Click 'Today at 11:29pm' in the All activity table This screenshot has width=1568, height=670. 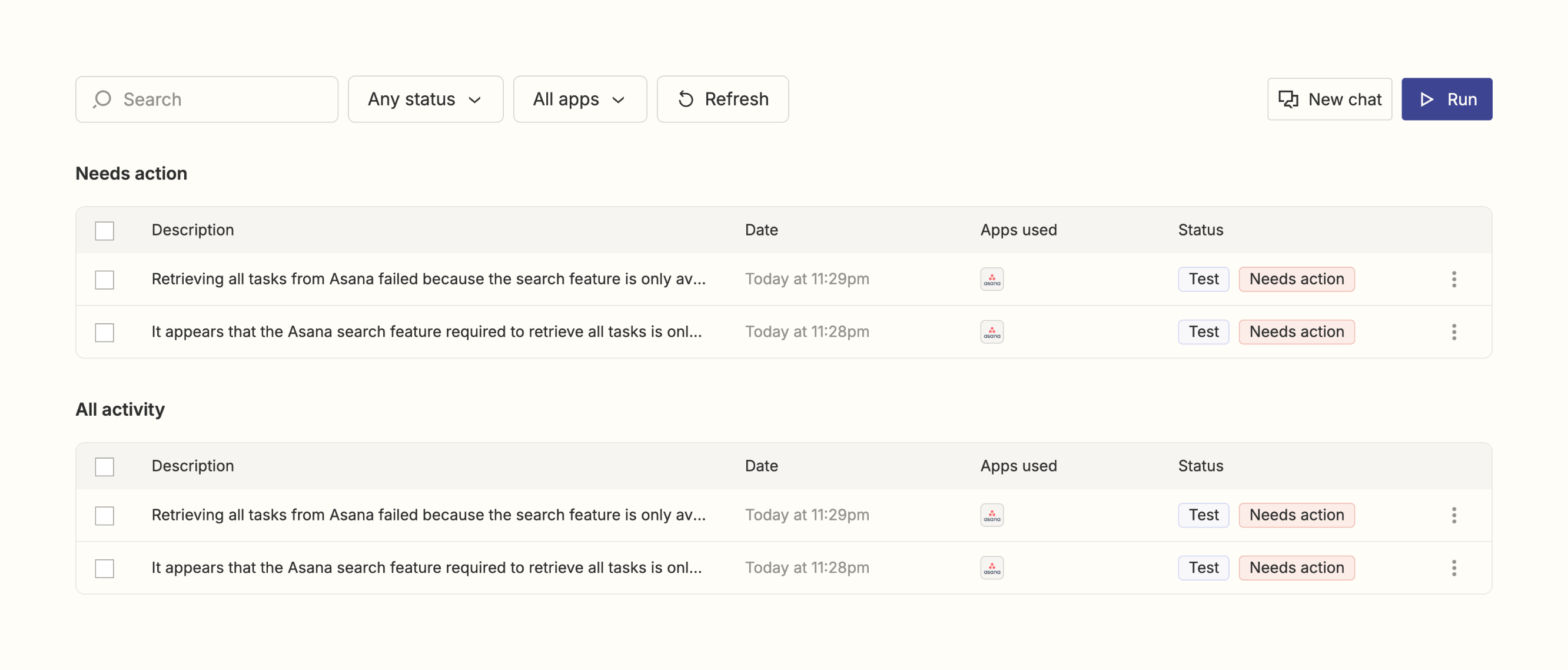coord(807,515)
